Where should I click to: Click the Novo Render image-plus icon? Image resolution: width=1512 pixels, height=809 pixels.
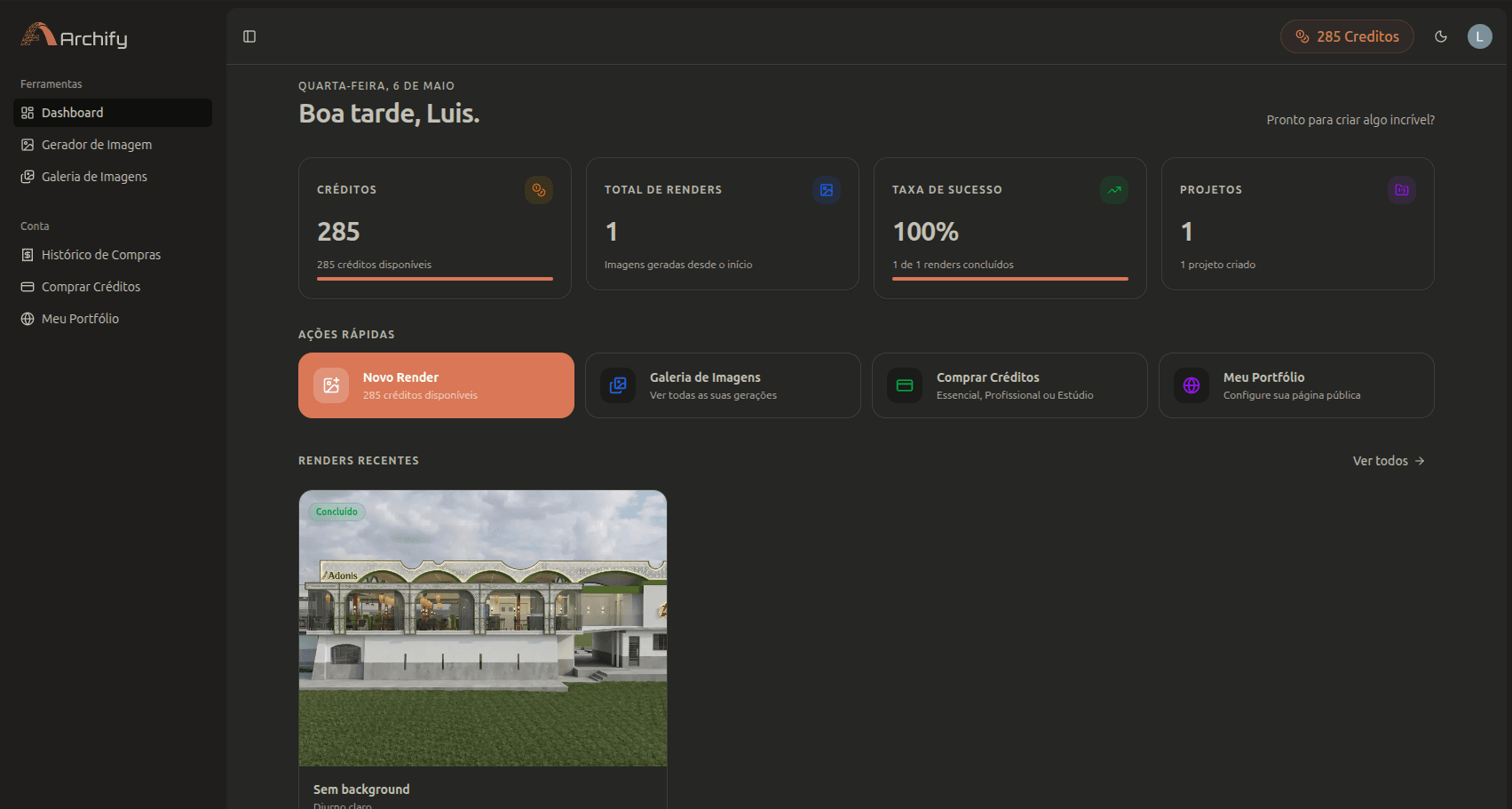(x=331, y=385)
